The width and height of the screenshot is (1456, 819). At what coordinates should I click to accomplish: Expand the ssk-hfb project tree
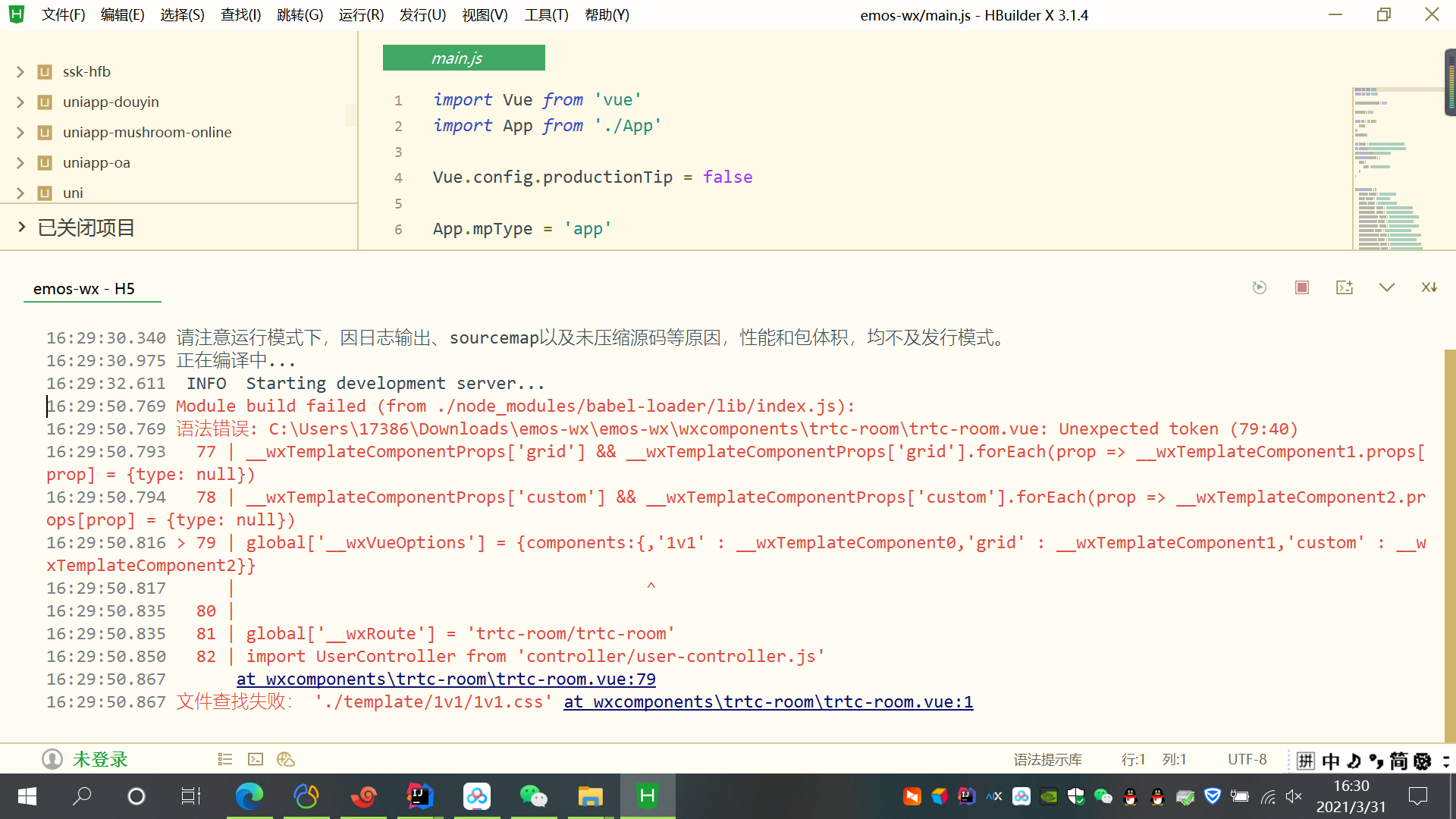pos(20,72)
